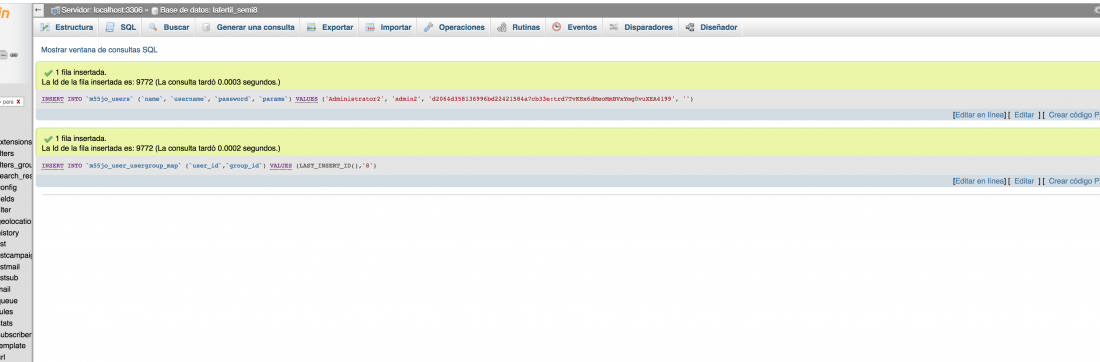Screen dimensions: 1100x362
Task: Open the SQL tab
Action: (121, 27)
